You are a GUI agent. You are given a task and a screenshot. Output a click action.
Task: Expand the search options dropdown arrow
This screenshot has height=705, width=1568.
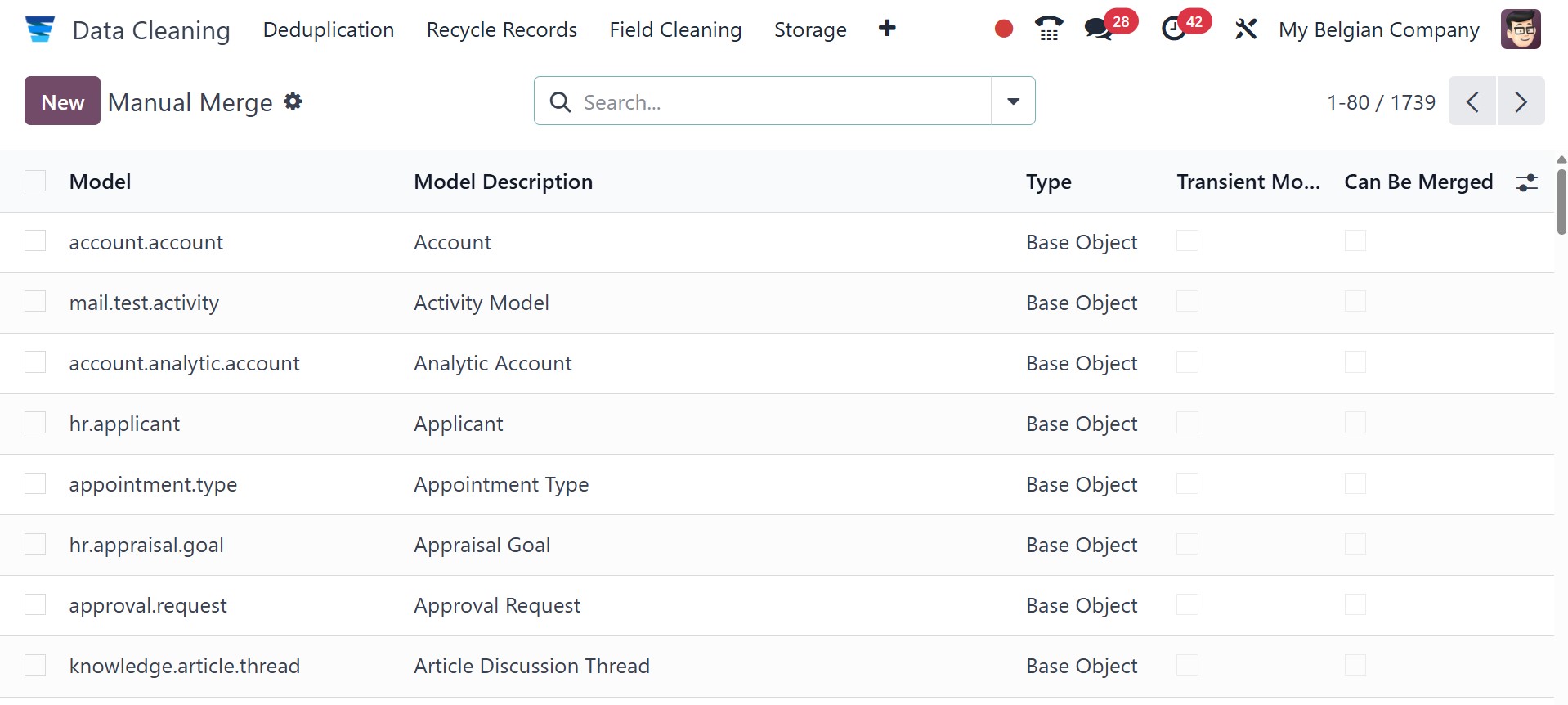1013,101
